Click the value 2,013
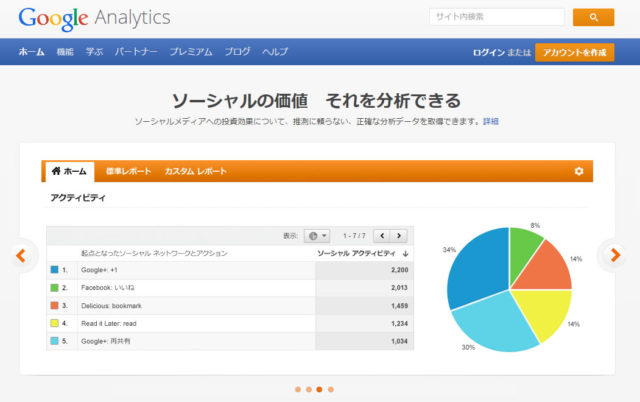Viewport: 640px width, 402px height. pyautogui.click(x=400, y=288)
